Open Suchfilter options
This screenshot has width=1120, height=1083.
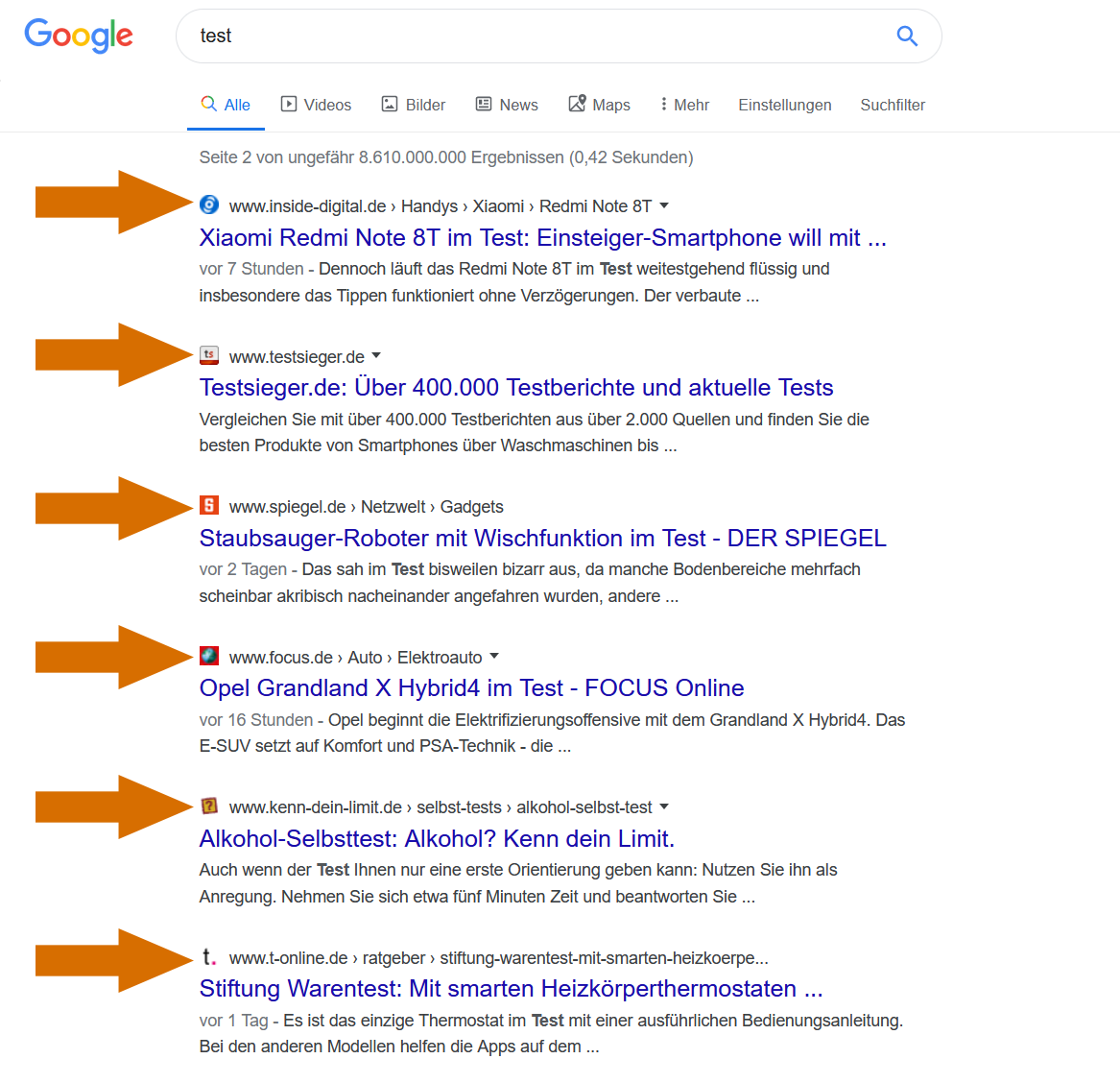893,105
